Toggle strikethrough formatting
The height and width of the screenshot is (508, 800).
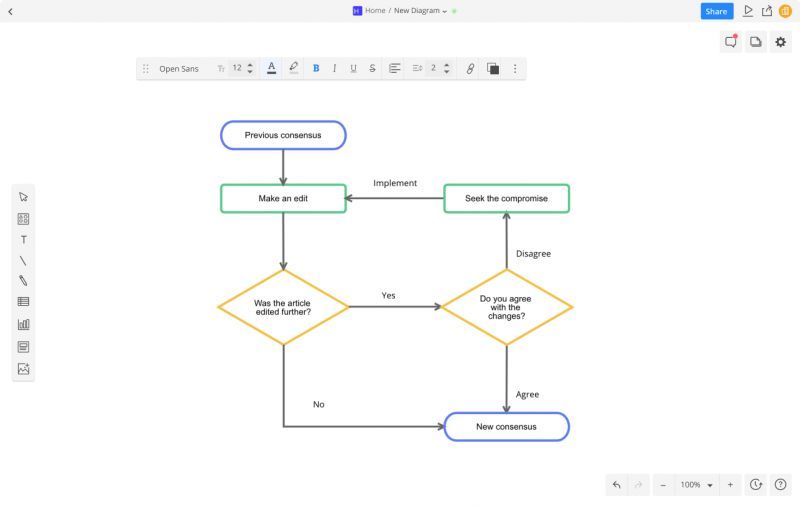tap(372, 68)
